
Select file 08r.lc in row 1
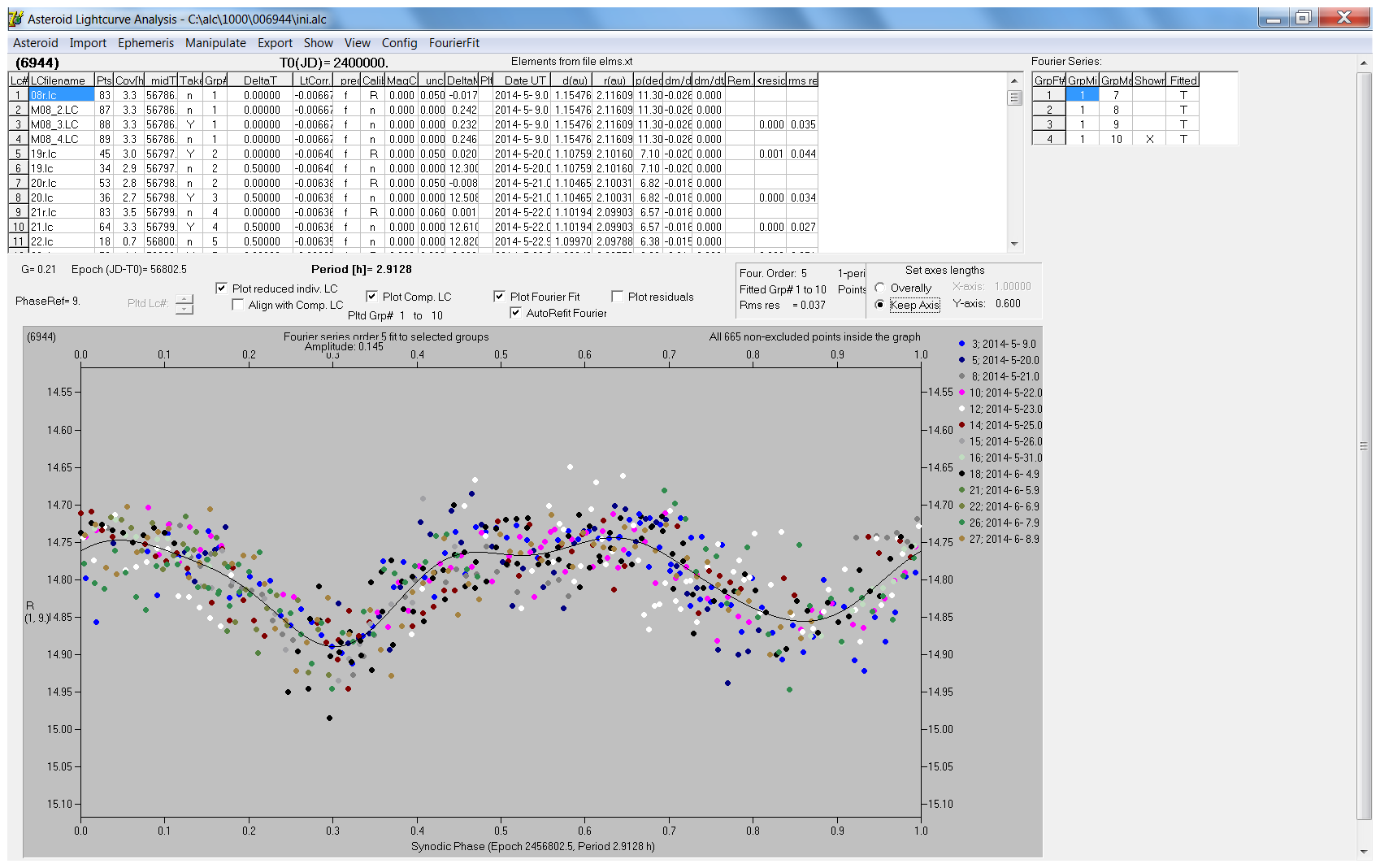pos(62,95)
